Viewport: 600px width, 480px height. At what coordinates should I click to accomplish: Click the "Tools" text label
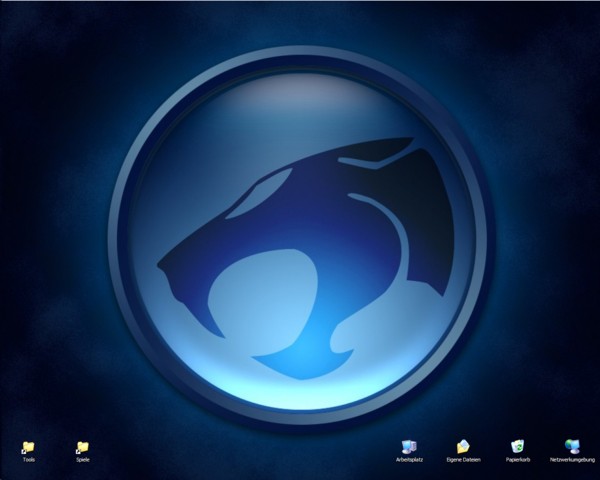pyautogui.click(x=28, y=460)
